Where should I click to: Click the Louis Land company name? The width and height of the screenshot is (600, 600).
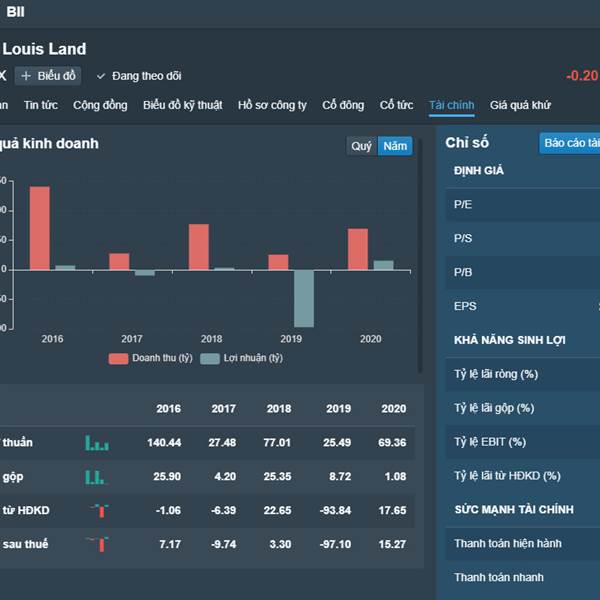tap(44, 49)
